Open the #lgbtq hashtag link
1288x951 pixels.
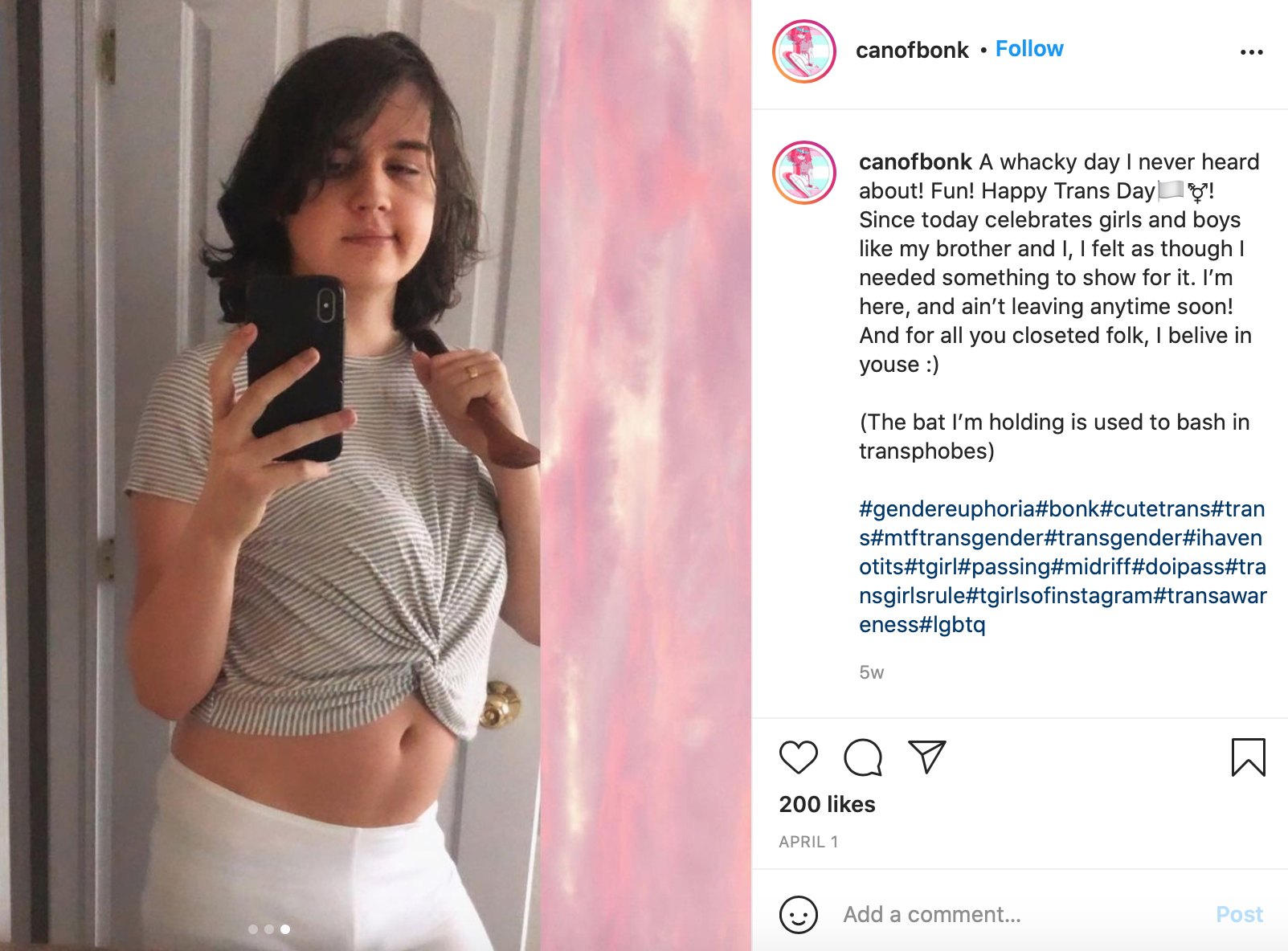coord(952,624)
